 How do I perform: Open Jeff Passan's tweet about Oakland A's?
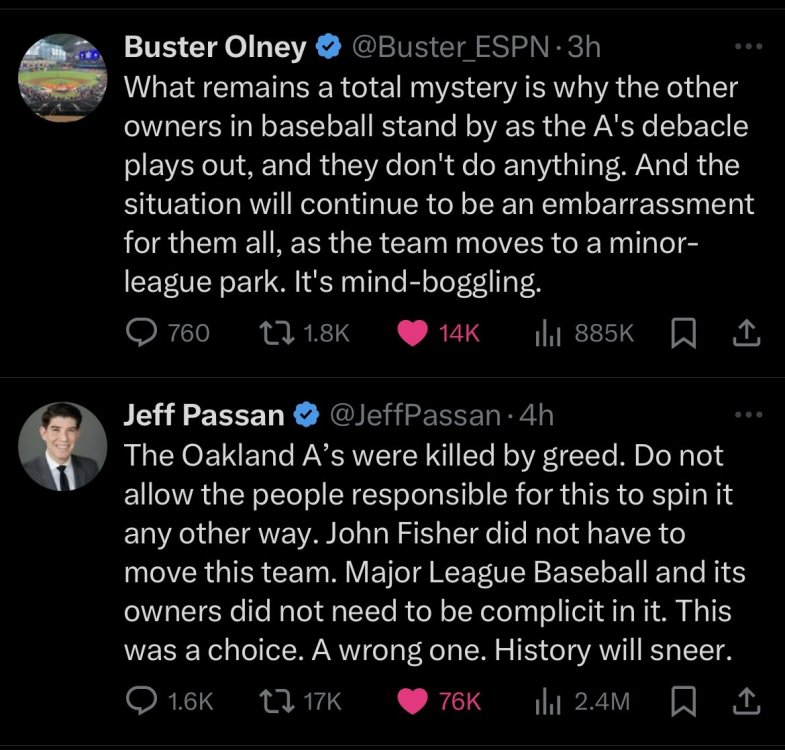[430, 550]
